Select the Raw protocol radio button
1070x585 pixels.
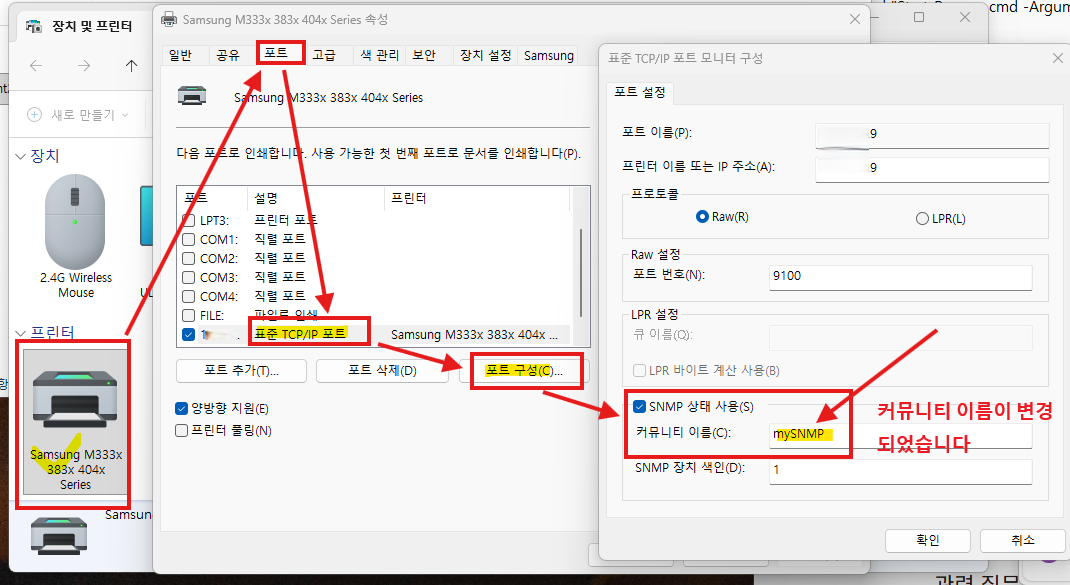pos(702,216)
